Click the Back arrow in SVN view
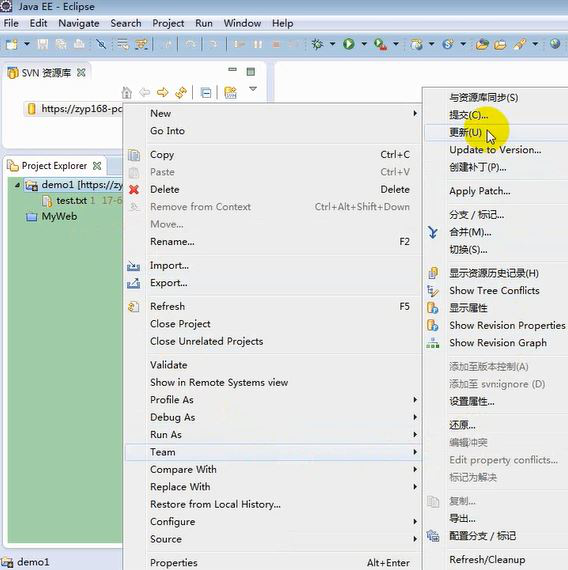568x570 pixels. tap(145, 93)
